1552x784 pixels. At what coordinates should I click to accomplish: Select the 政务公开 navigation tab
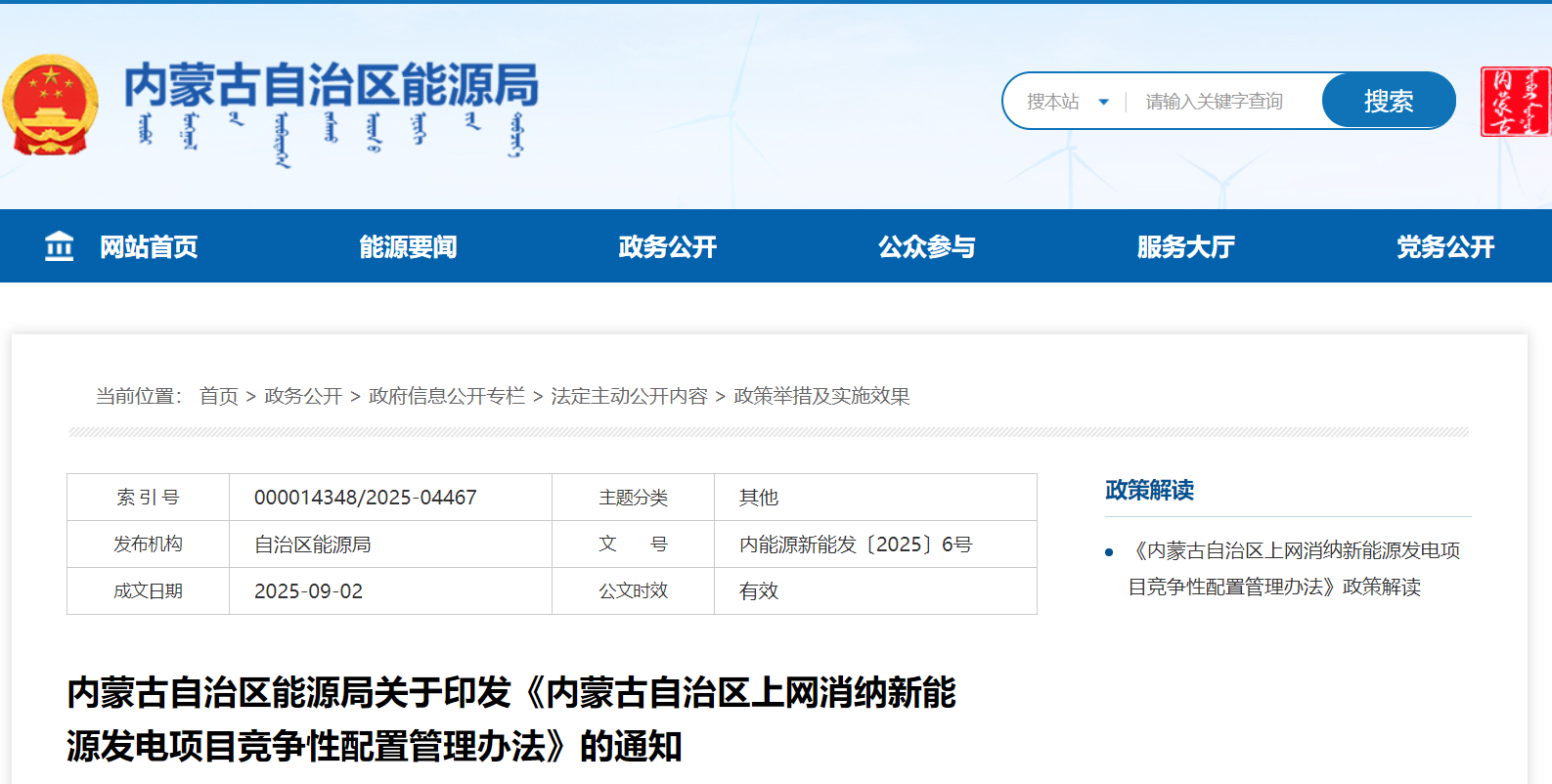667,246
